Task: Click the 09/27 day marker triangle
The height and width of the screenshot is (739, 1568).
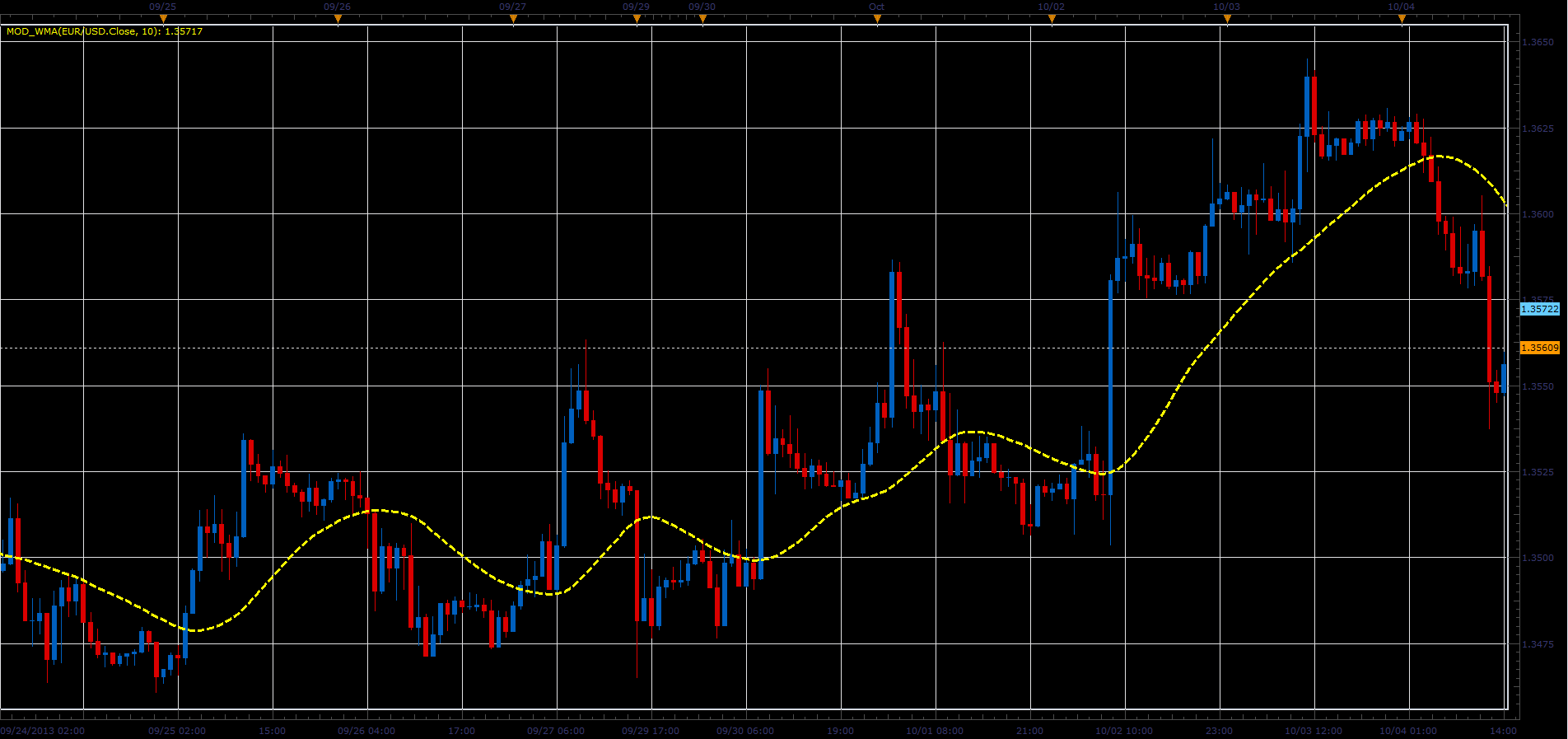Action: click(513, 18)
